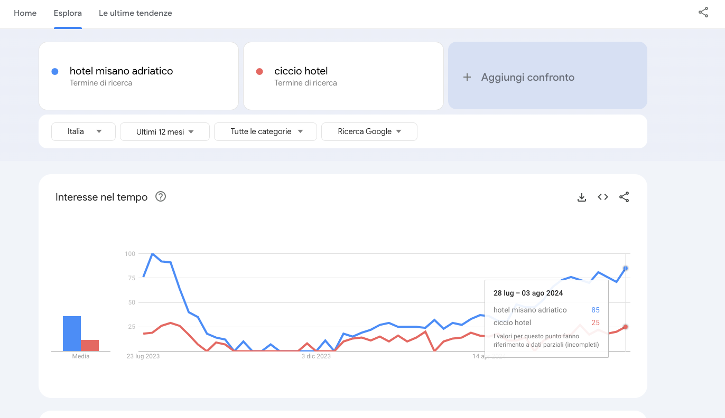Viewport: 725px width, 418px height.
Task: Open help icon next to Interesse nel tempo
Action: tap(161, 197)
